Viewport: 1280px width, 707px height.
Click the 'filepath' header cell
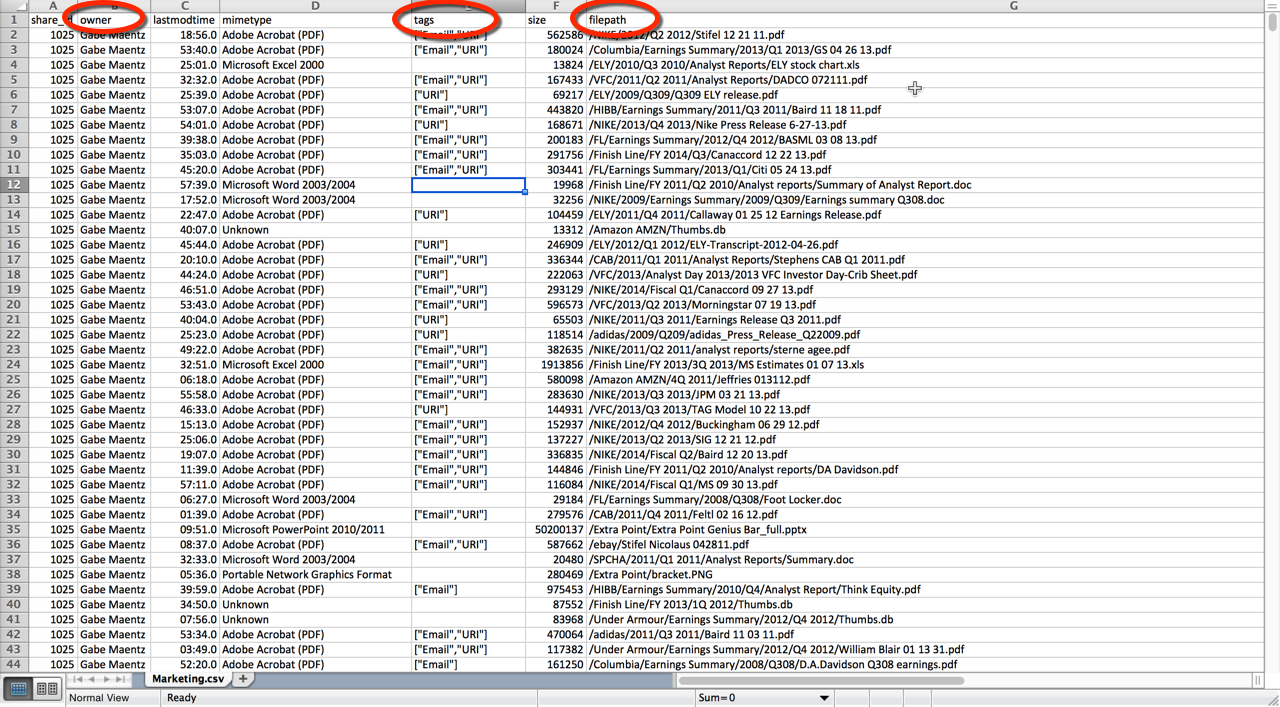click(x=925, y=20)
